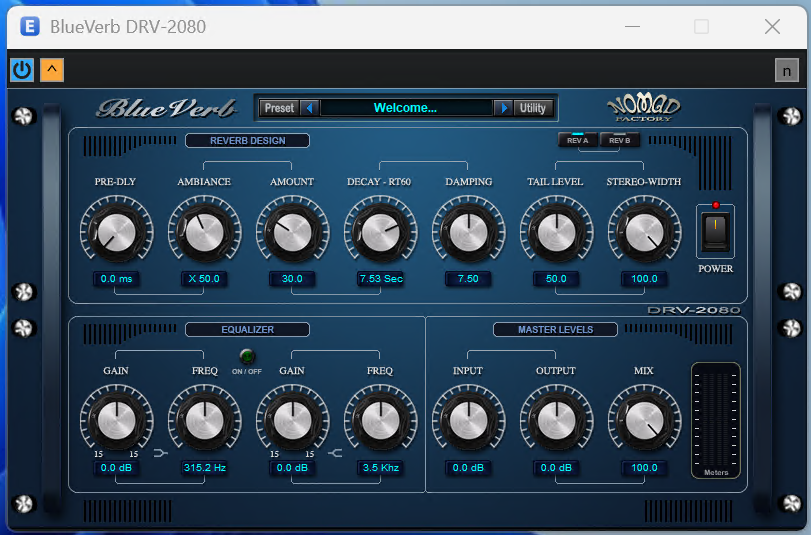This screenshot has height=535, width=811.
Task: Click the X 50.0 ambiance value field
Action: (204, 279)
